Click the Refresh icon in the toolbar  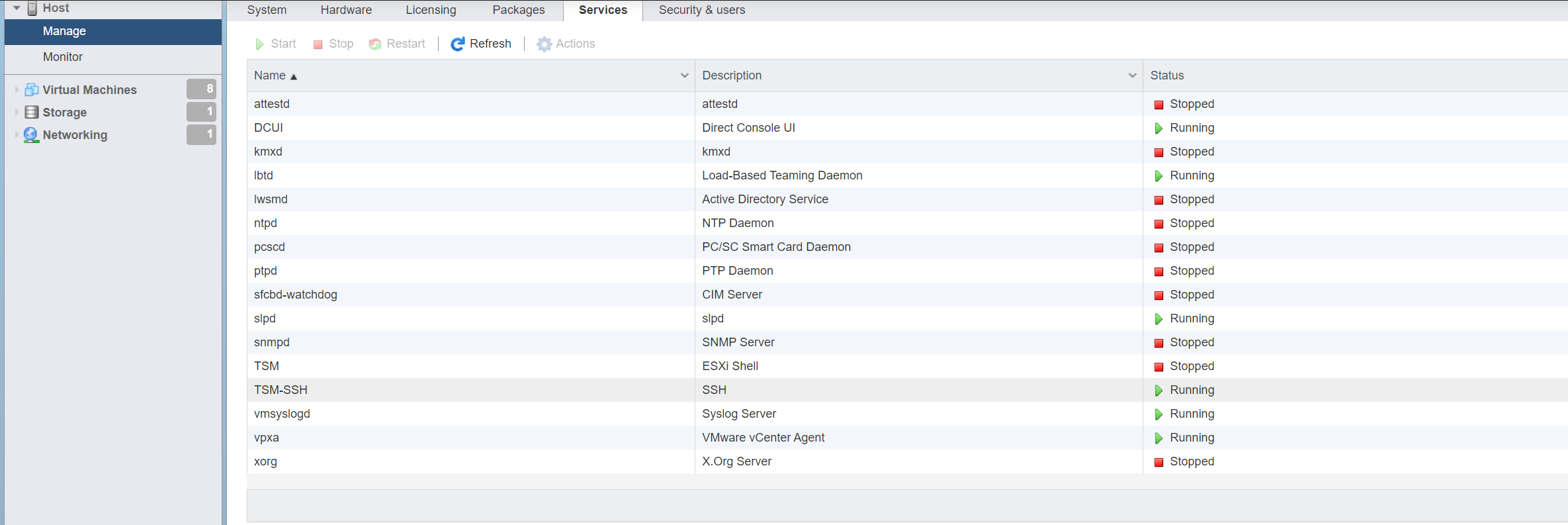tap(457, 44)
